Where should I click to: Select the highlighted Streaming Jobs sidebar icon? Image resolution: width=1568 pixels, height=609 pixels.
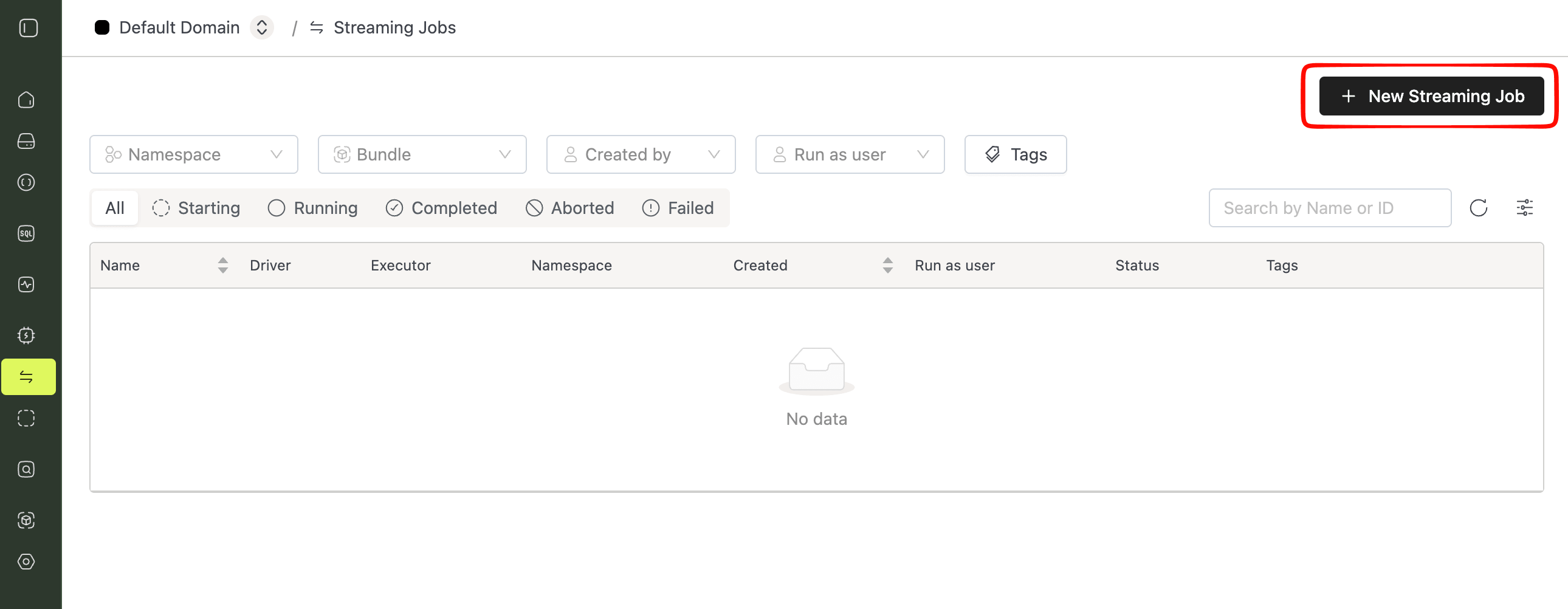point(28,376)
